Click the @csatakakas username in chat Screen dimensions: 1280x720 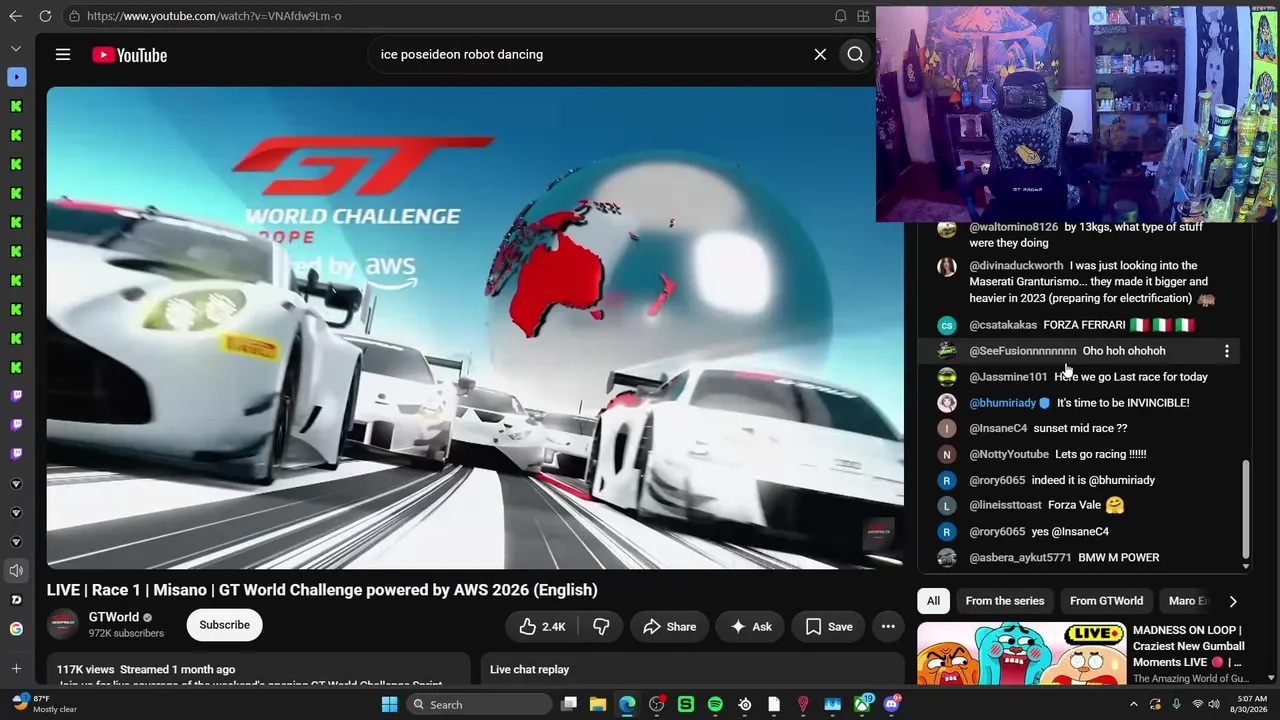pyautogui.click(x=1003, y=325)
